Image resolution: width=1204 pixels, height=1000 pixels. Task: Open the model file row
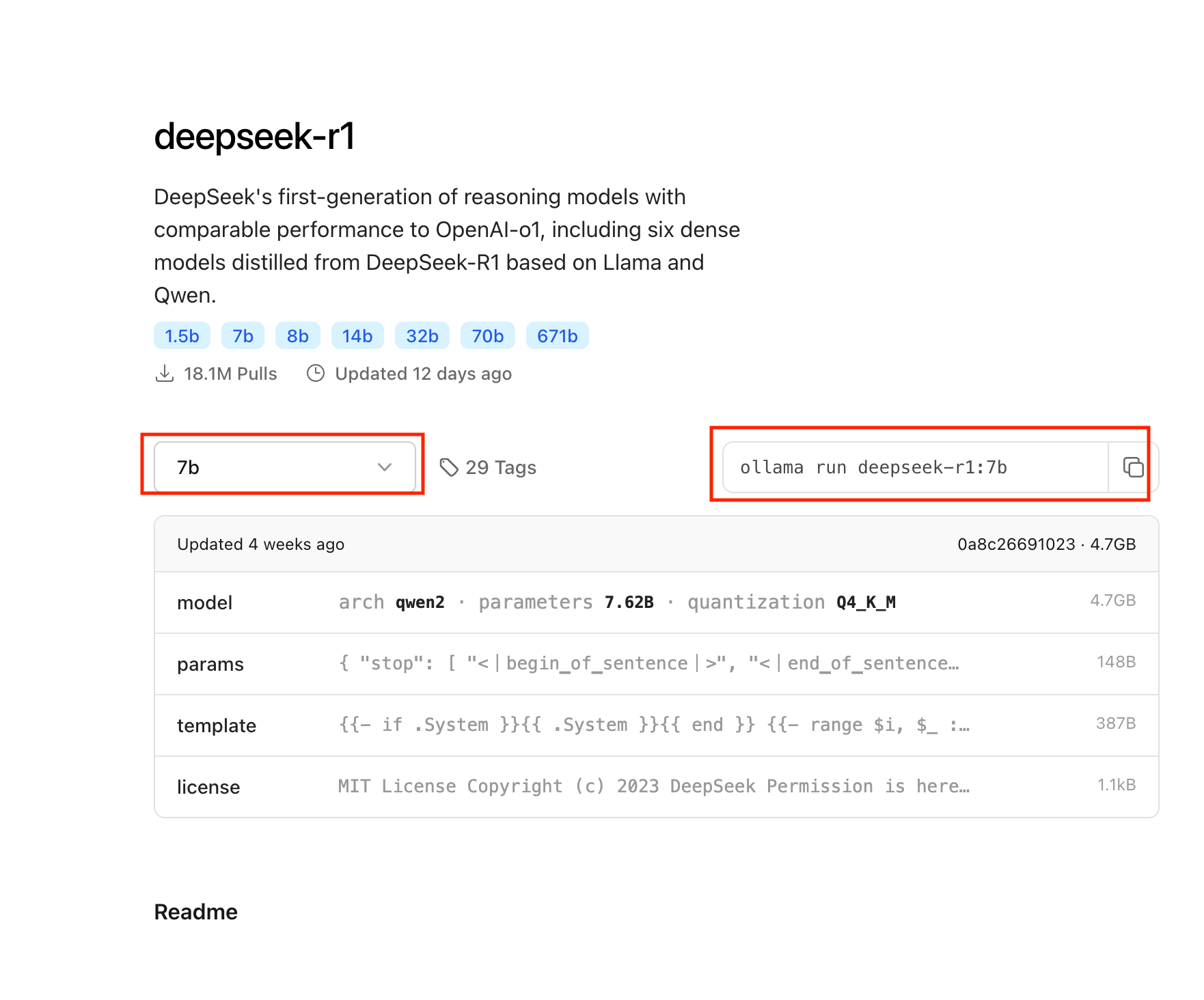click(656, 602)
